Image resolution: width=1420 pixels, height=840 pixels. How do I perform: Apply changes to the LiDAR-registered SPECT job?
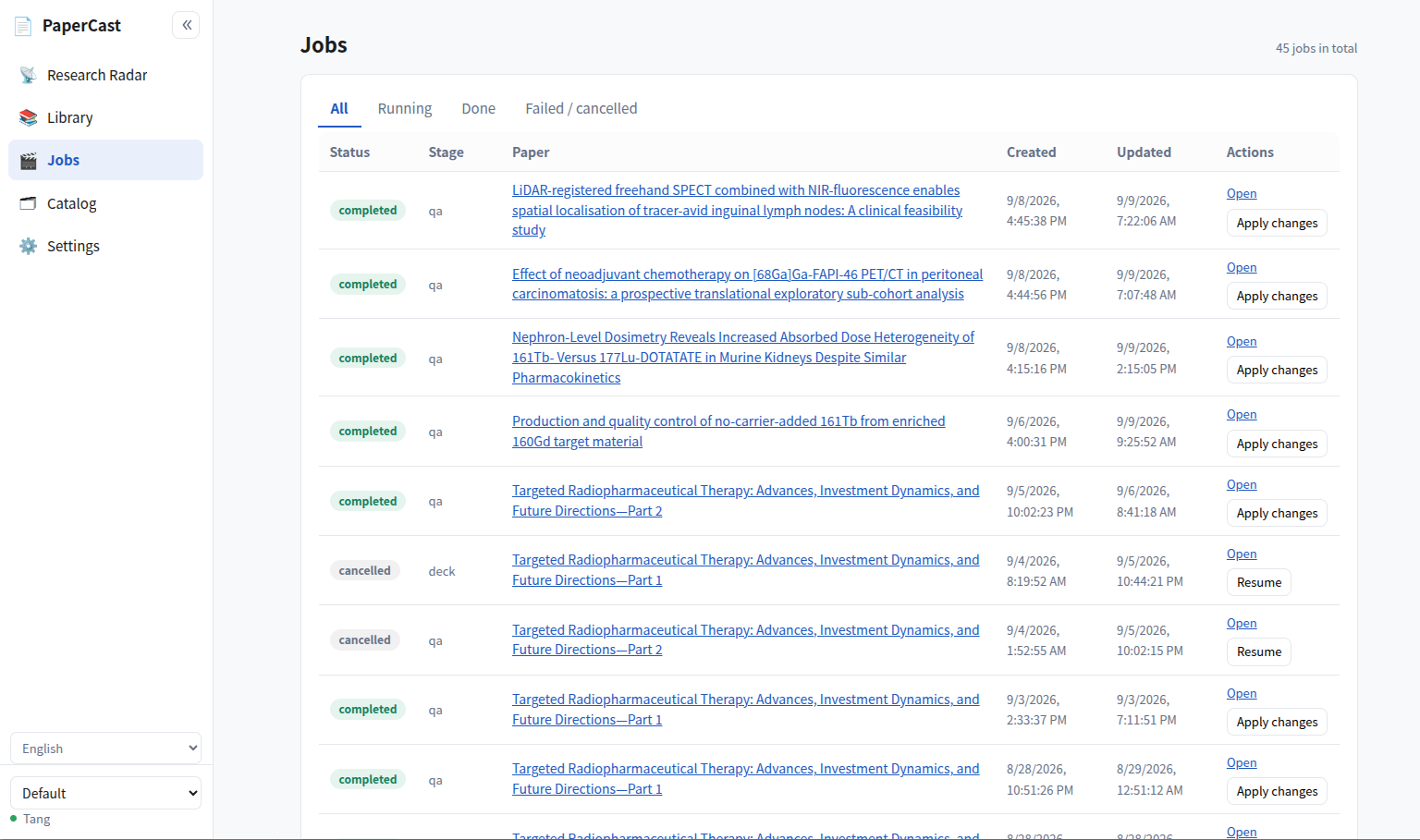1277,223
